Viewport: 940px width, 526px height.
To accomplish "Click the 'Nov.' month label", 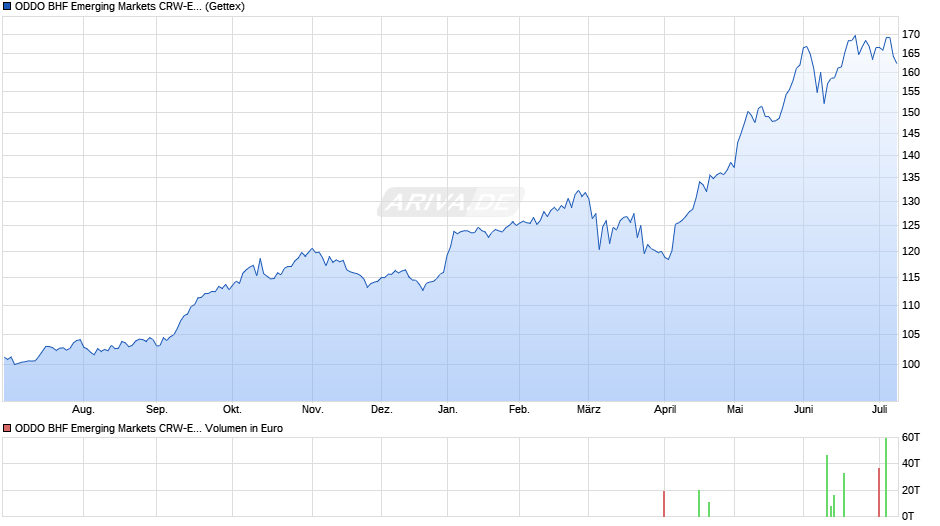I will (x=312, y=410).
